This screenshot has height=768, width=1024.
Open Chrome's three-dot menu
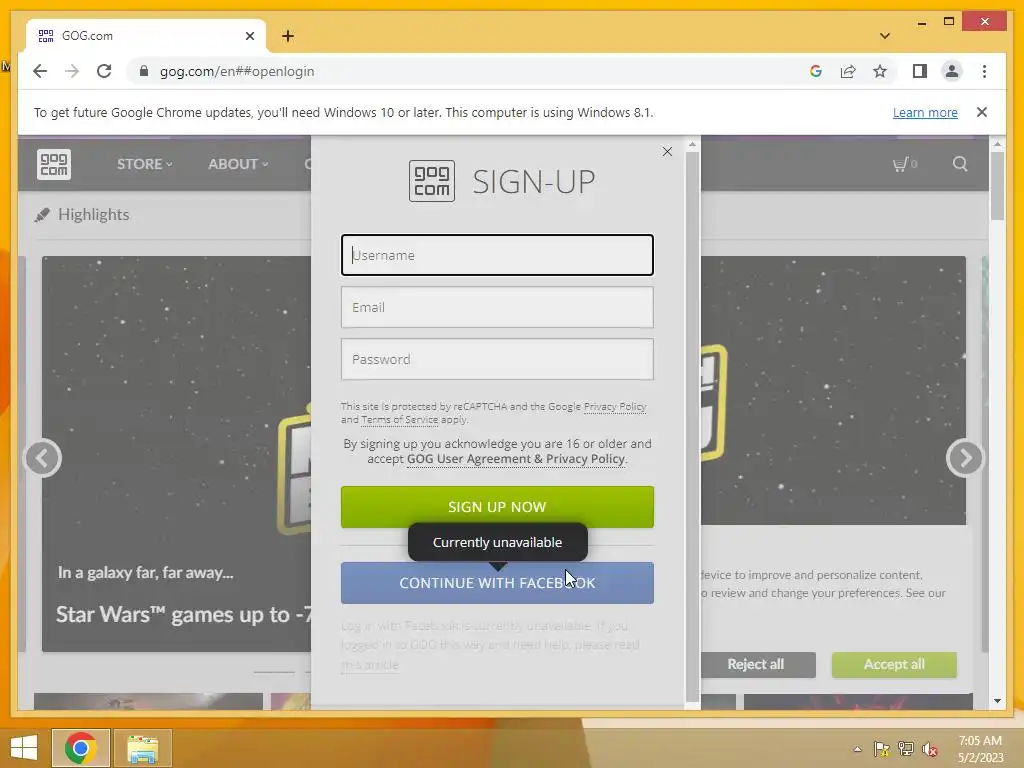click(984, 71)
